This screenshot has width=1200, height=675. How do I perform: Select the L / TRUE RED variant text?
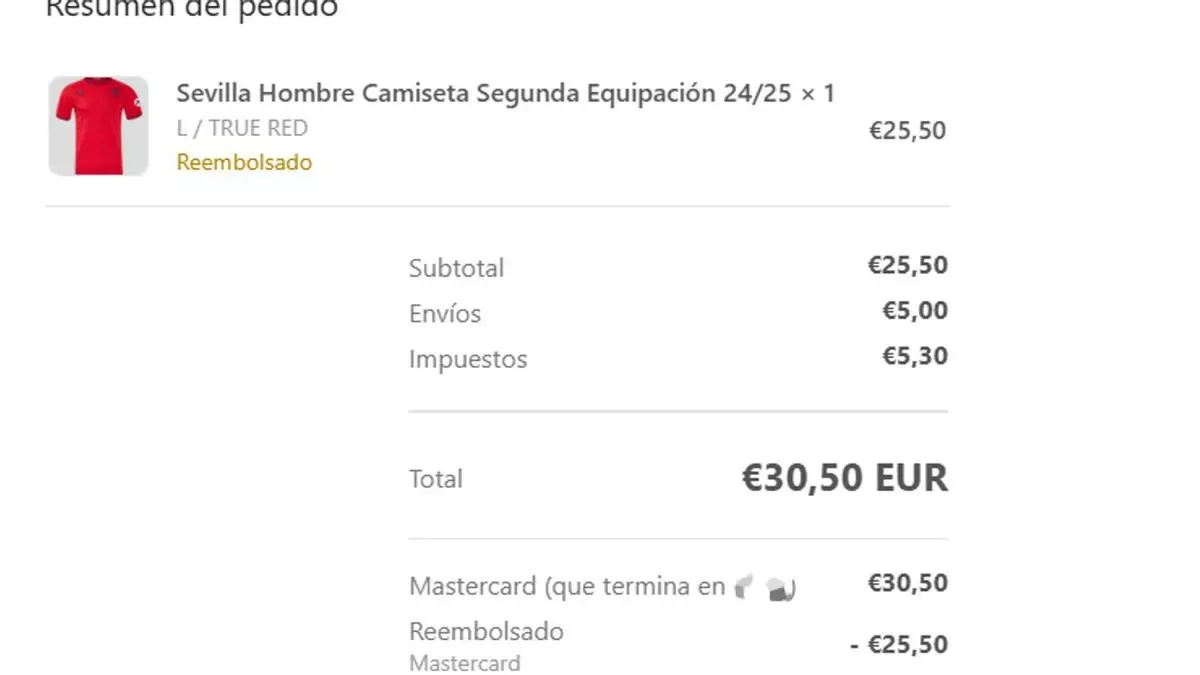[242, 128]
